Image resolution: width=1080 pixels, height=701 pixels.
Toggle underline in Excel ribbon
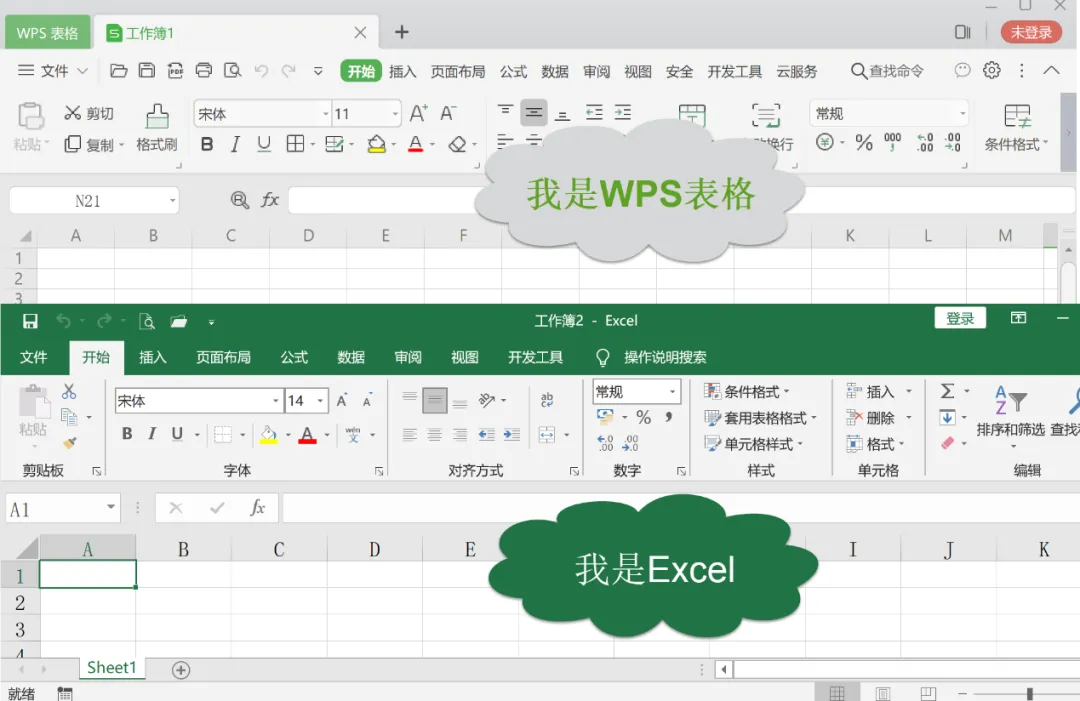click(177, 434)
